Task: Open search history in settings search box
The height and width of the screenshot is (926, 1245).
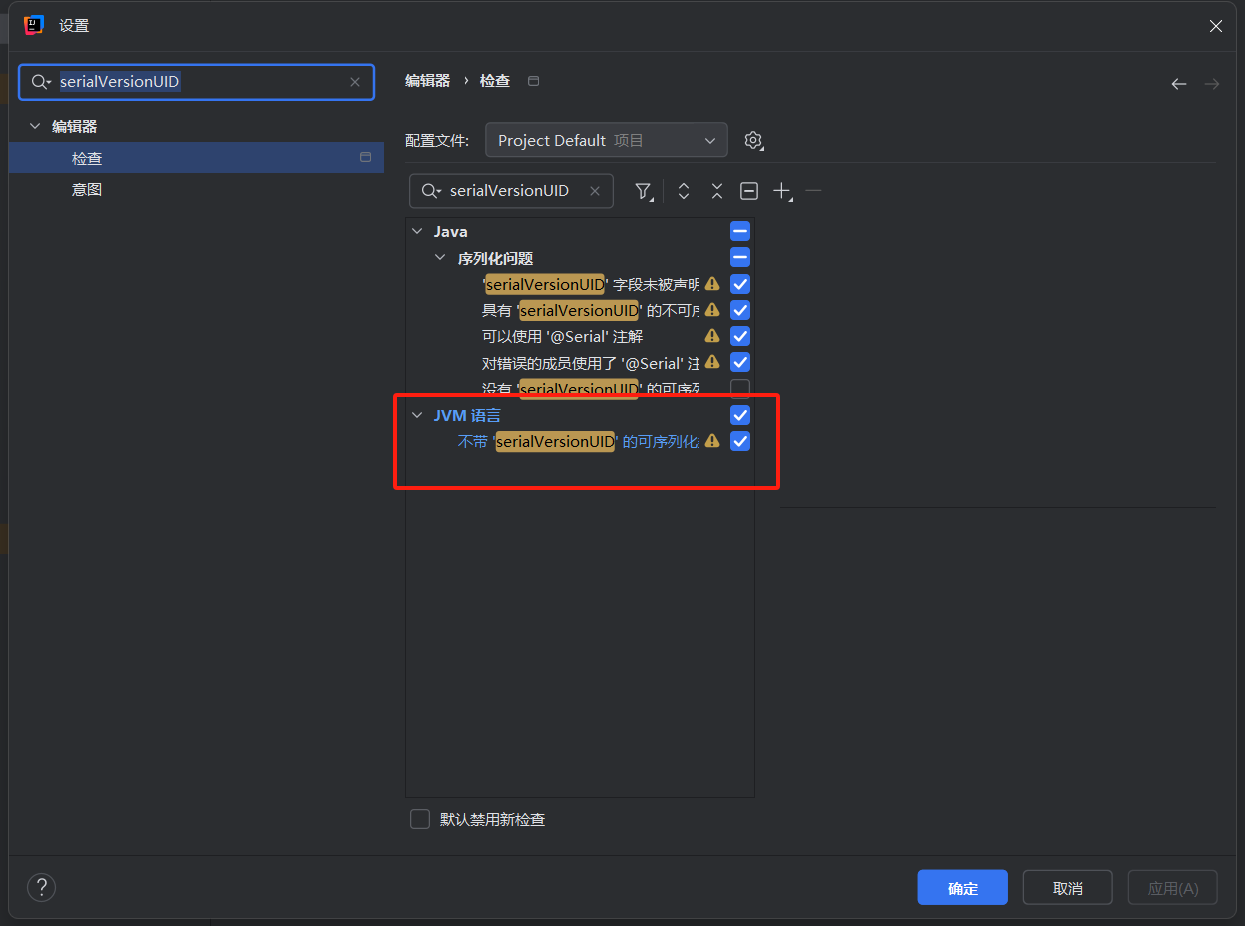Action: 41,82
